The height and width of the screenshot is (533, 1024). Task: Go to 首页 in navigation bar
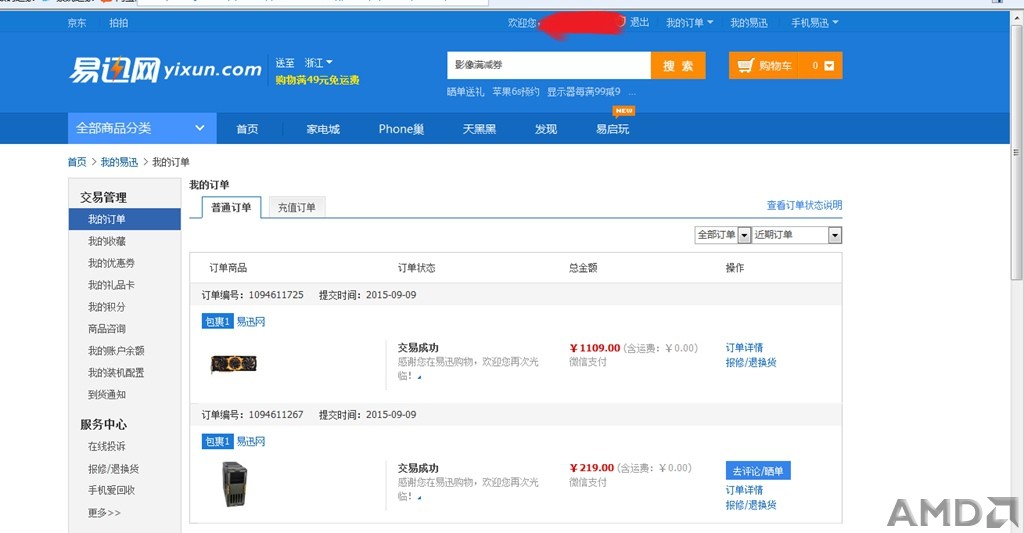(x=247, y=129)
